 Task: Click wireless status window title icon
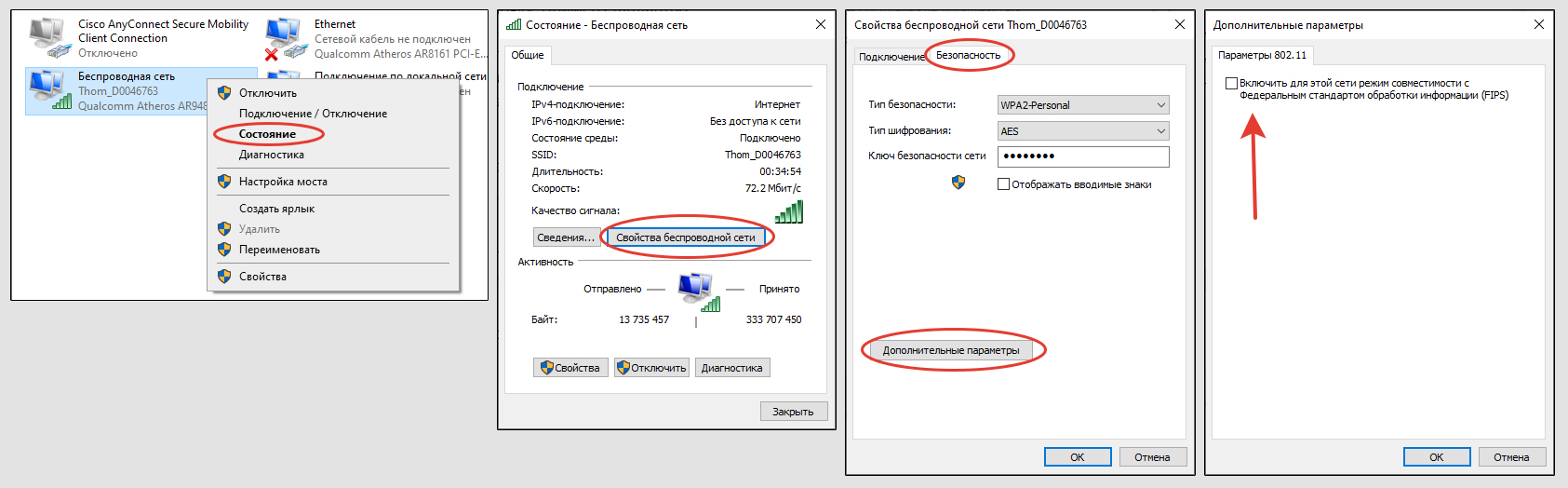coord(514,25)
